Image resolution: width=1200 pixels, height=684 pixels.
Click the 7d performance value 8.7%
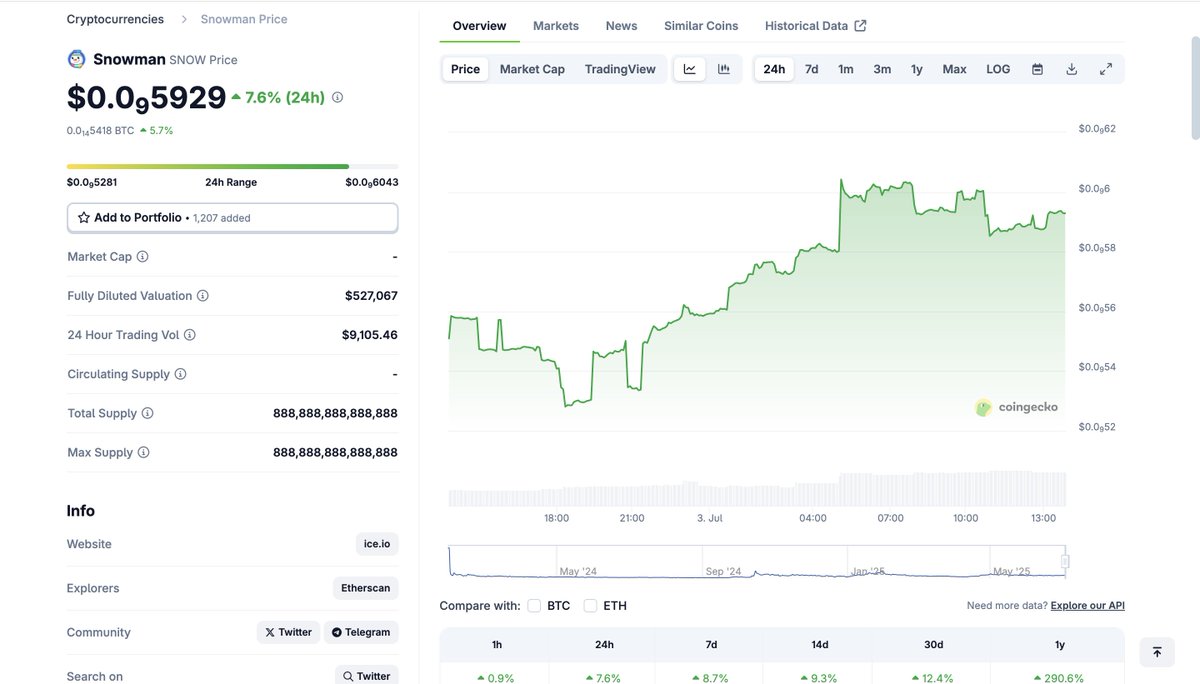(711, 678)
